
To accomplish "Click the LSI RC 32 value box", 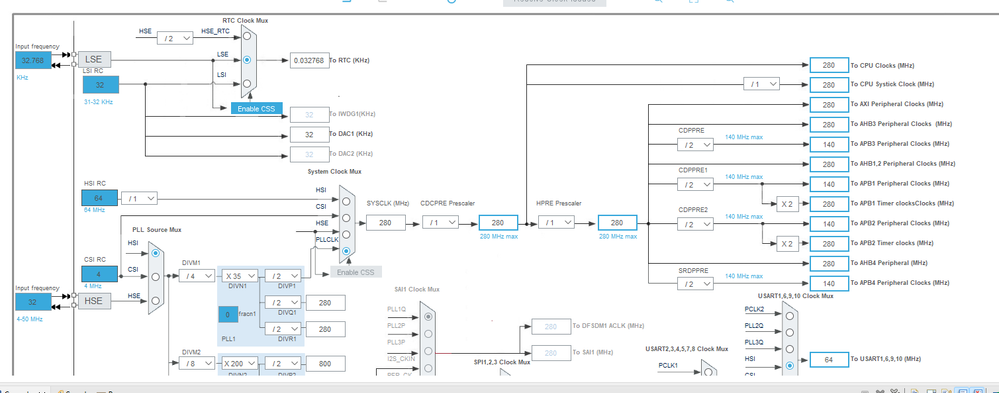I will click(101, 85).
